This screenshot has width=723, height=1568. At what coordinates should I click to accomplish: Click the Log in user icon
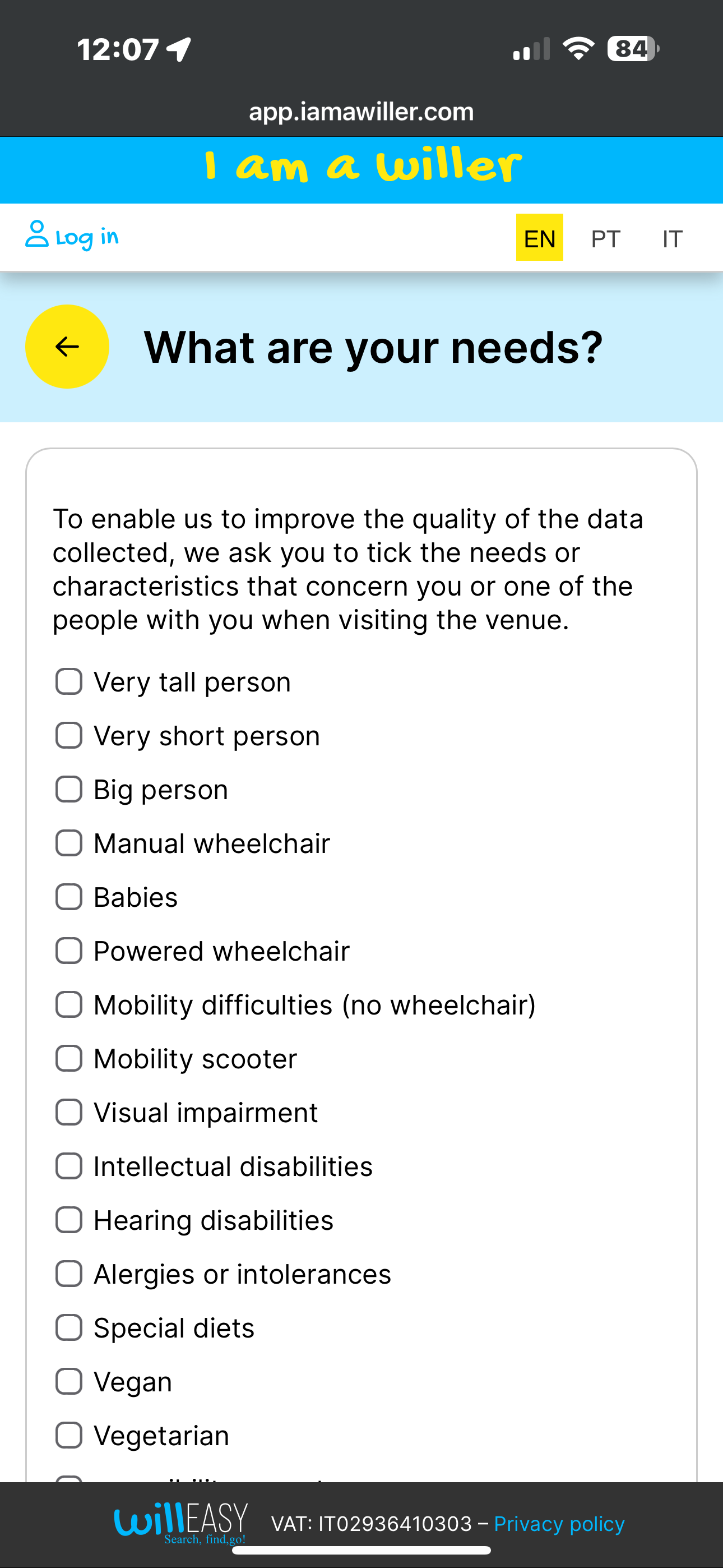tap(36, 234)
